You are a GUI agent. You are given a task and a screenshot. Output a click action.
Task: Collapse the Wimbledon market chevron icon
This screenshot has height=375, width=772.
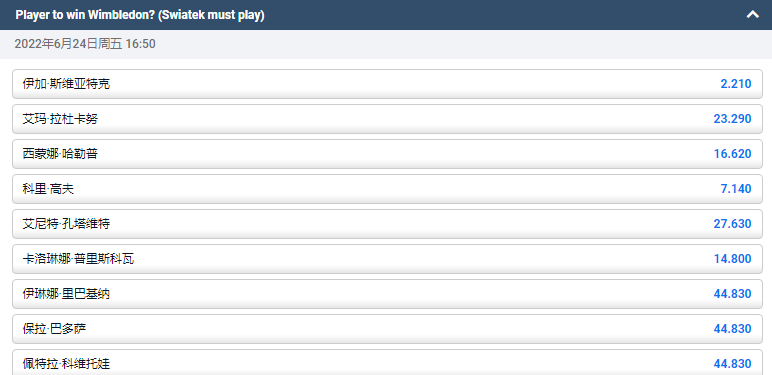point(752,15)
